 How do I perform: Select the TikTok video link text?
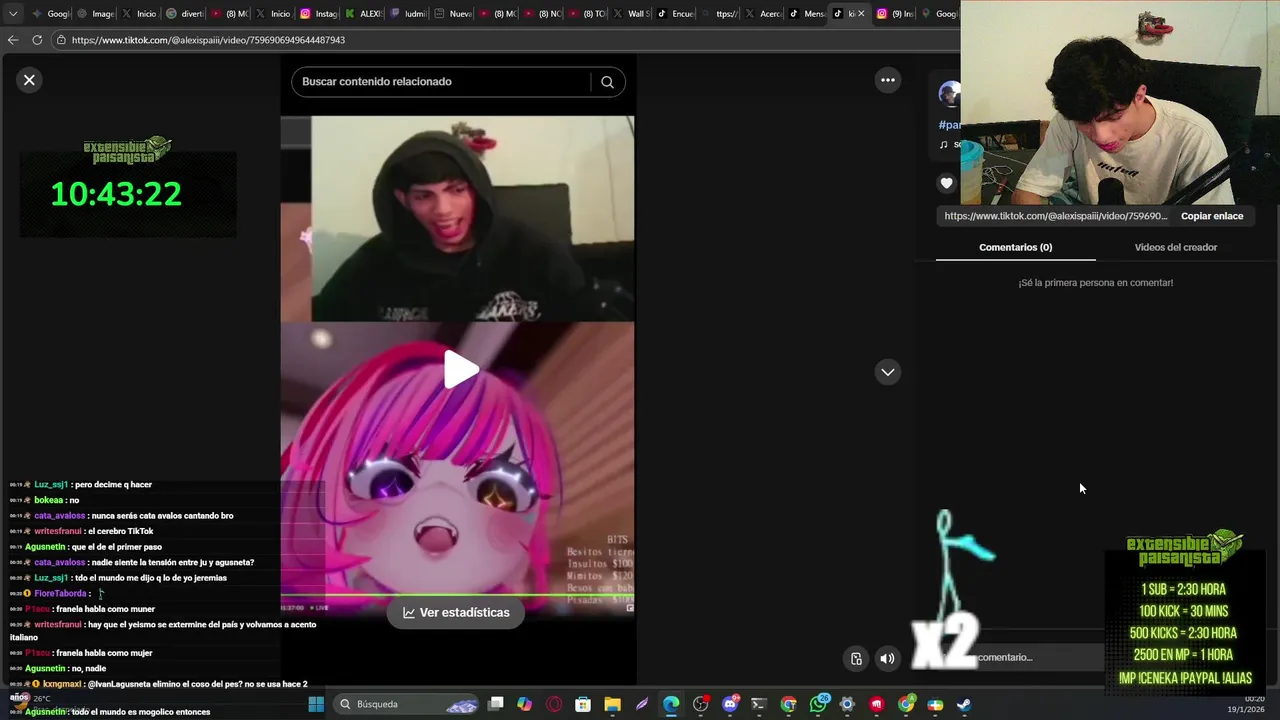(x=1055, y=216)
